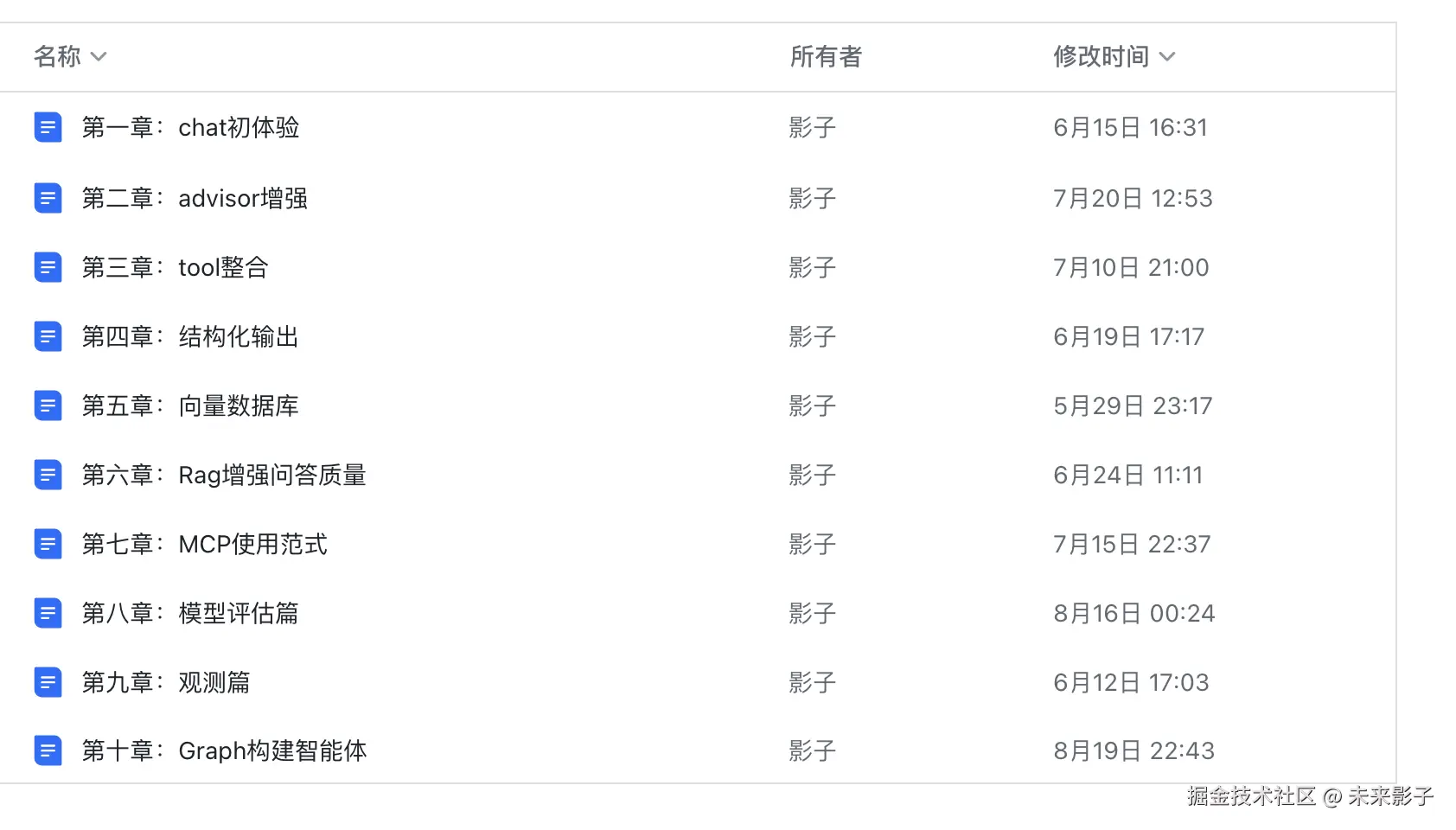Click owner 影子 in the 第三章 row

812,267
